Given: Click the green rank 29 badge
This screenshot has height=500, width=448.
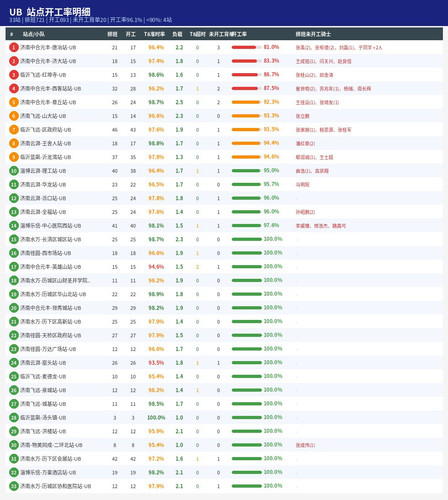Looking at the screenshot, I should (x=14, y=431).
